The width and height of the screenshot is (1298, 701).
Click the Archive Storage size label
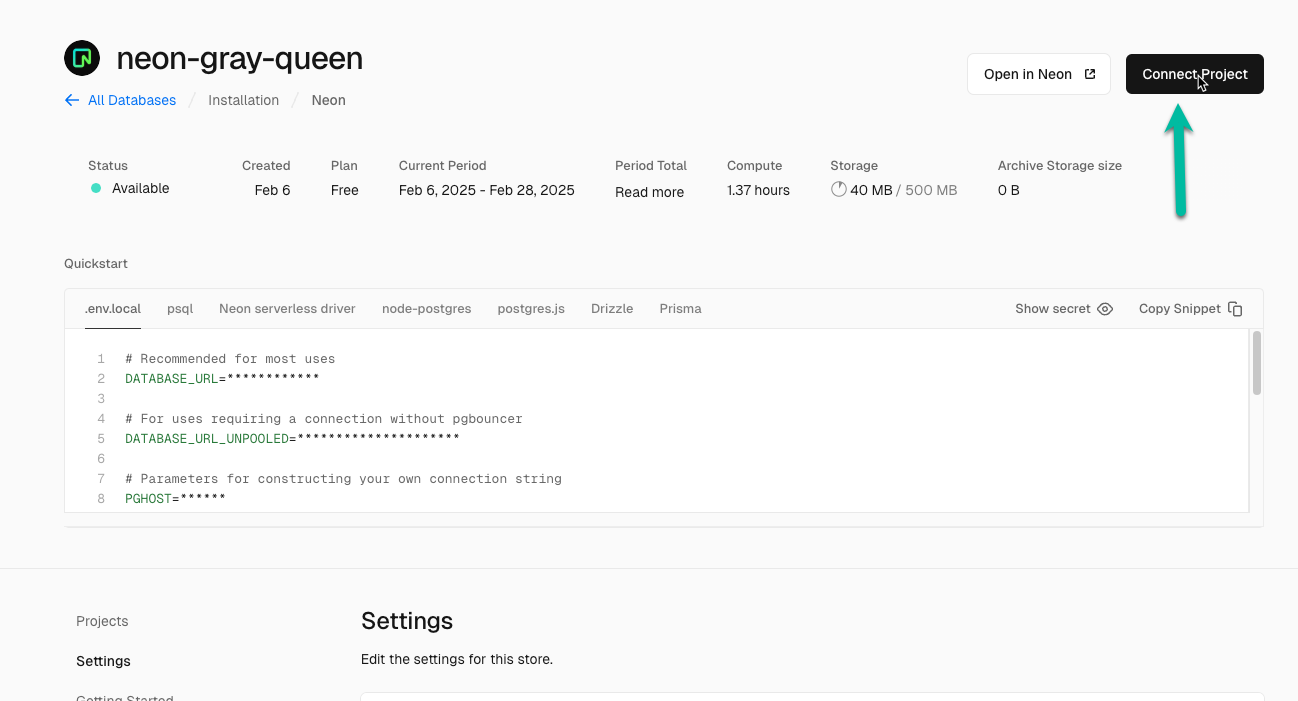point(1060,166)
